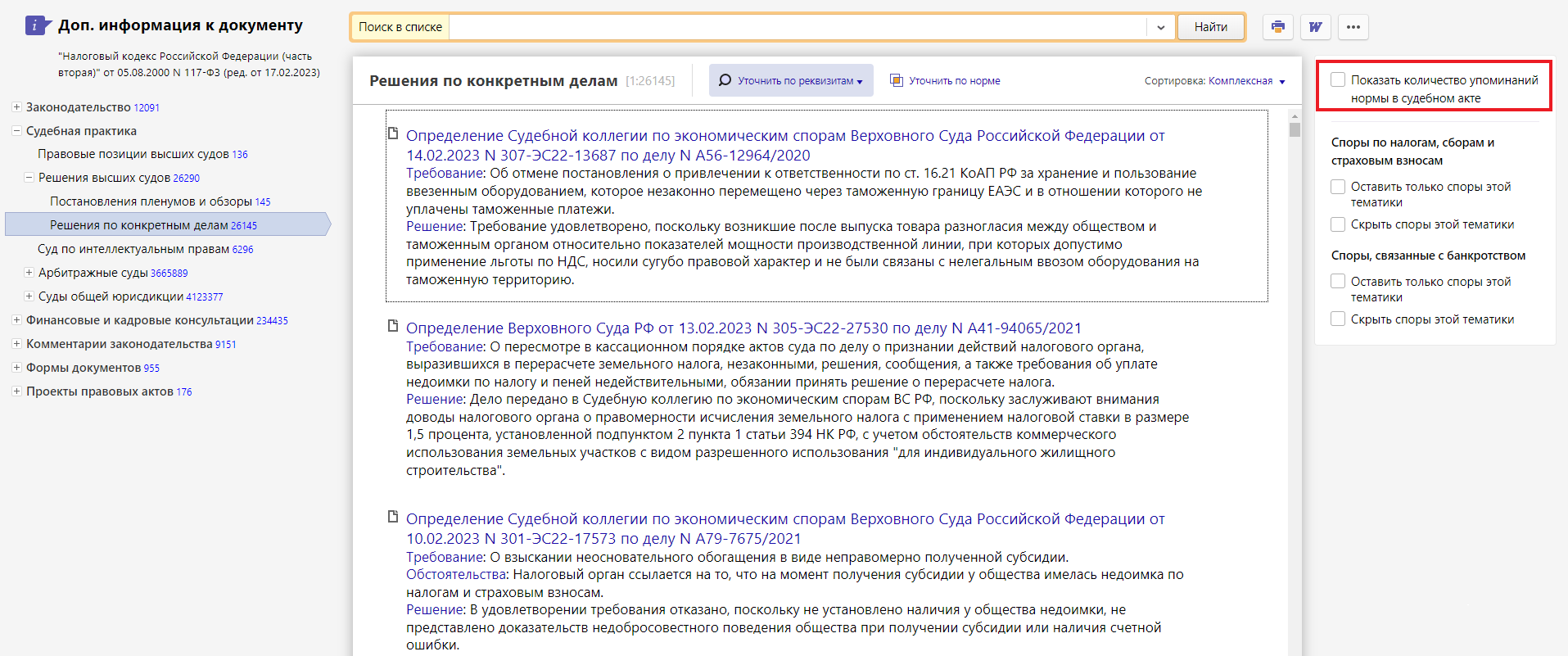Expand the Проекты правовых актов node
1568x656 pixels.
[x=16, y=391]
